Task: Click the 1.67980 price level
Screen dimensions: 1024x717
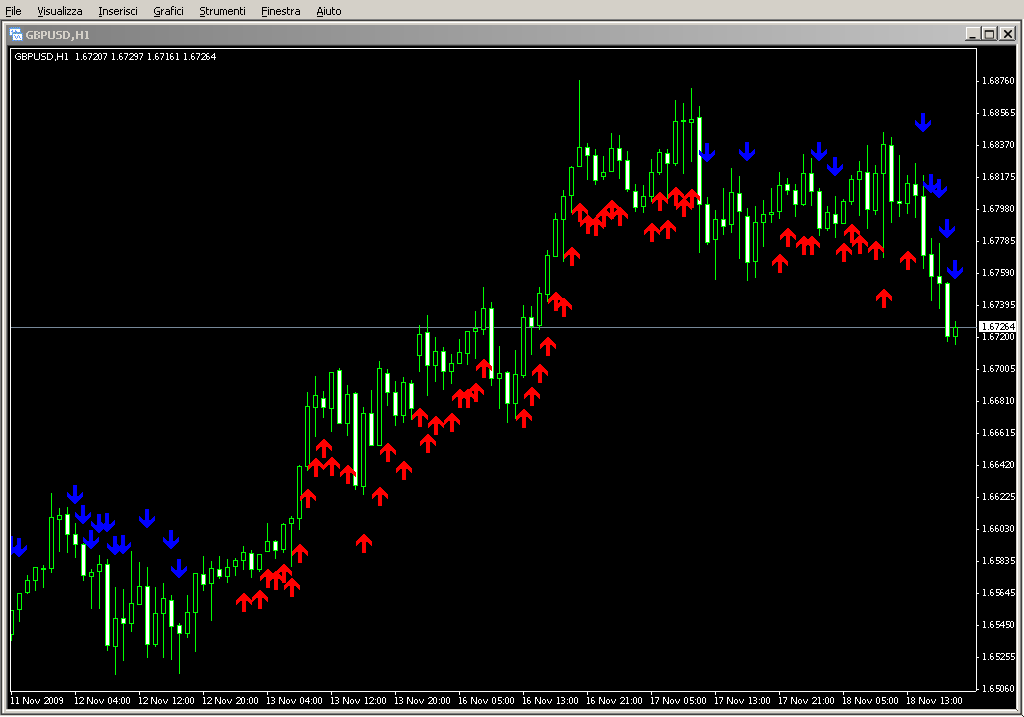Action: click(999, 209)
